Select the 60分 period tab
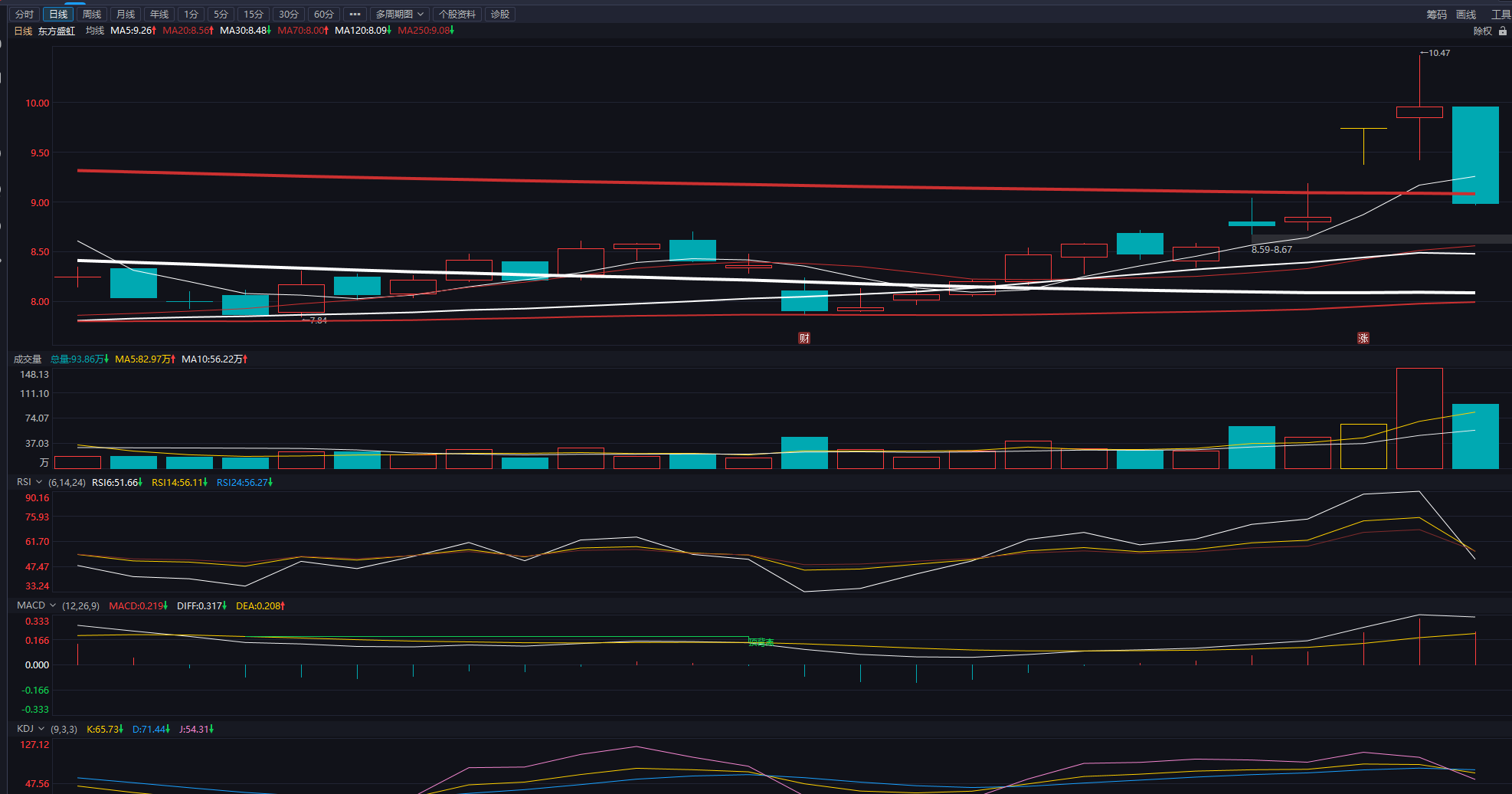Image resolution: width=1512 pixels, height=794 pixels. tap(324, 15)
